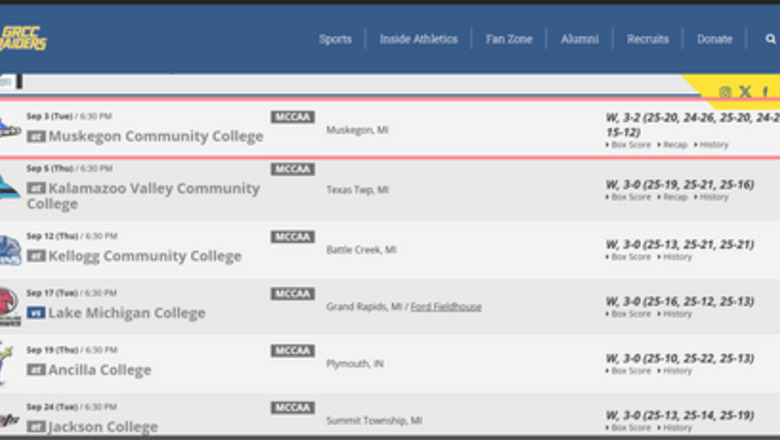Viewport: 780px width, 440px height.
Task: View History for Muskegon match
Action: coord(713,145)
